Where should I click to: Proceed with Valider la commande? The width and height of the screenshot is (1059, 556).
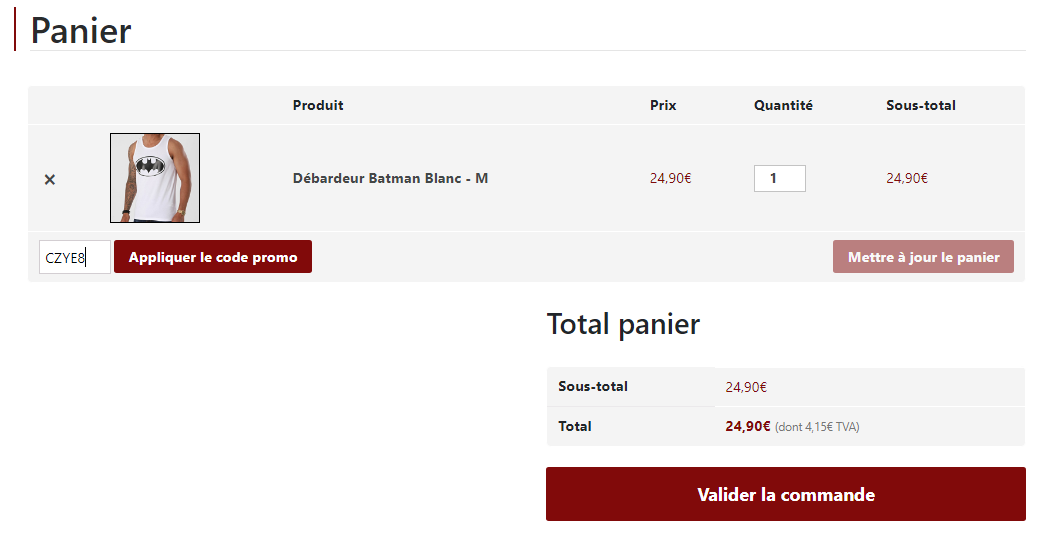785,494
